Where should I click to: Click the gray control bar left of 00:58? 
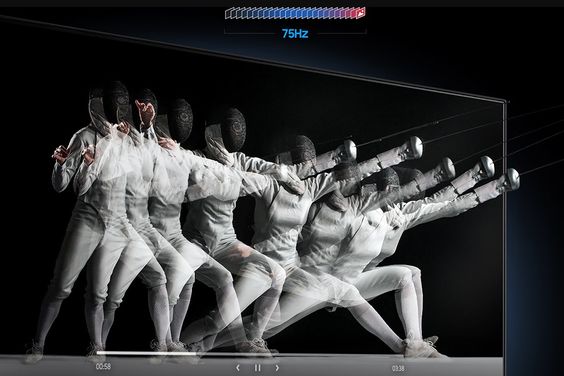(47, 367)
